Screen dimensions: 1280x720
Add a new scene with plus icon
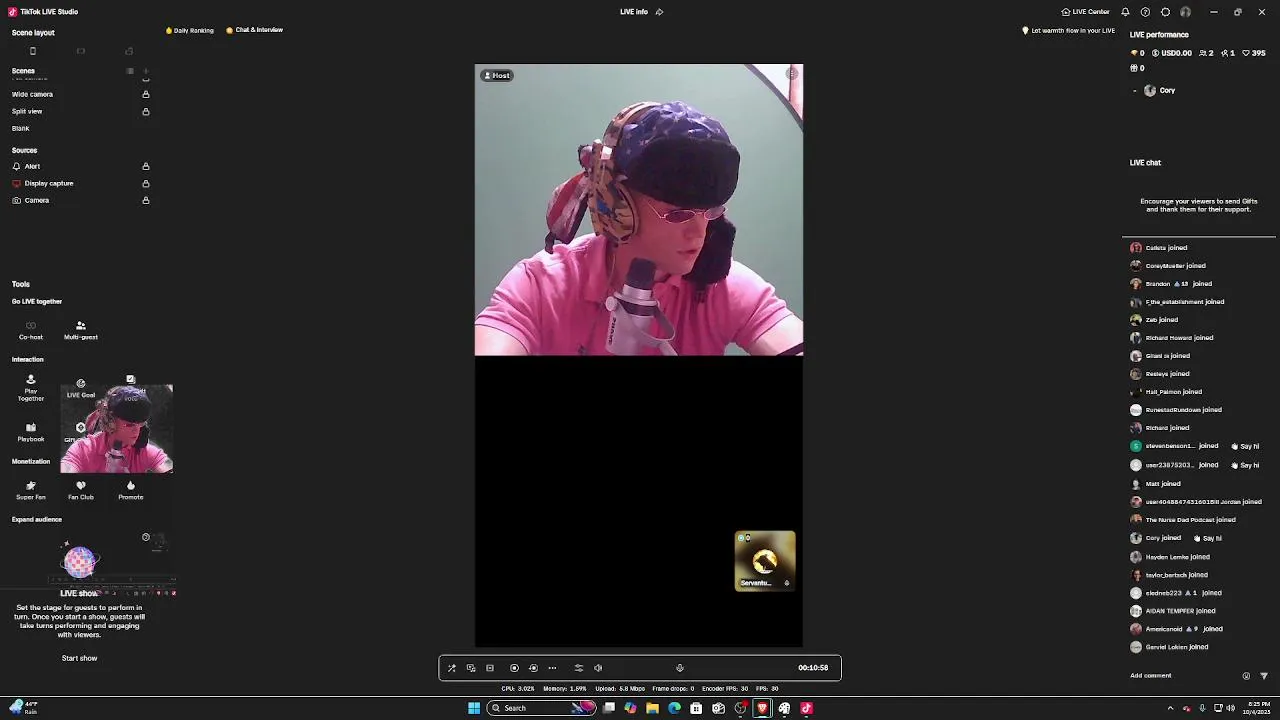[x=146, y=72]
